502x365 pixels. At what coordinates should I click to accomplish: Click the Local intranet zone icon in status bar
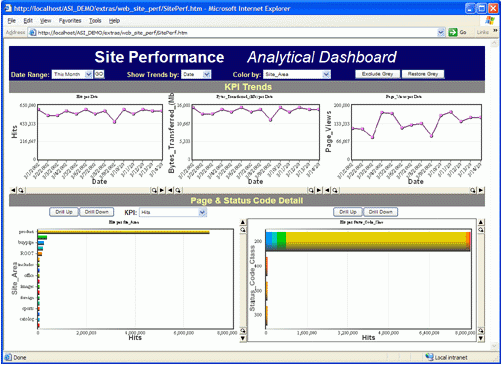429,357
